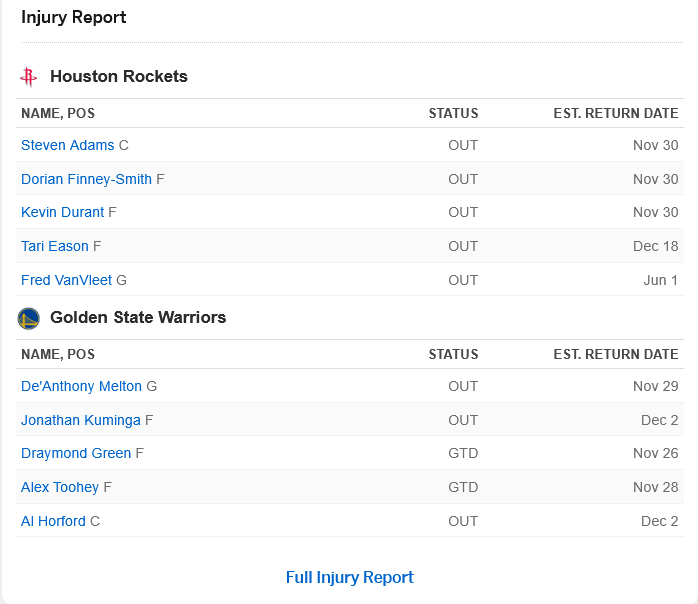The image size is (698, 604).
Task: Click the Injury Report heading
Action: [x=74, y=17]
